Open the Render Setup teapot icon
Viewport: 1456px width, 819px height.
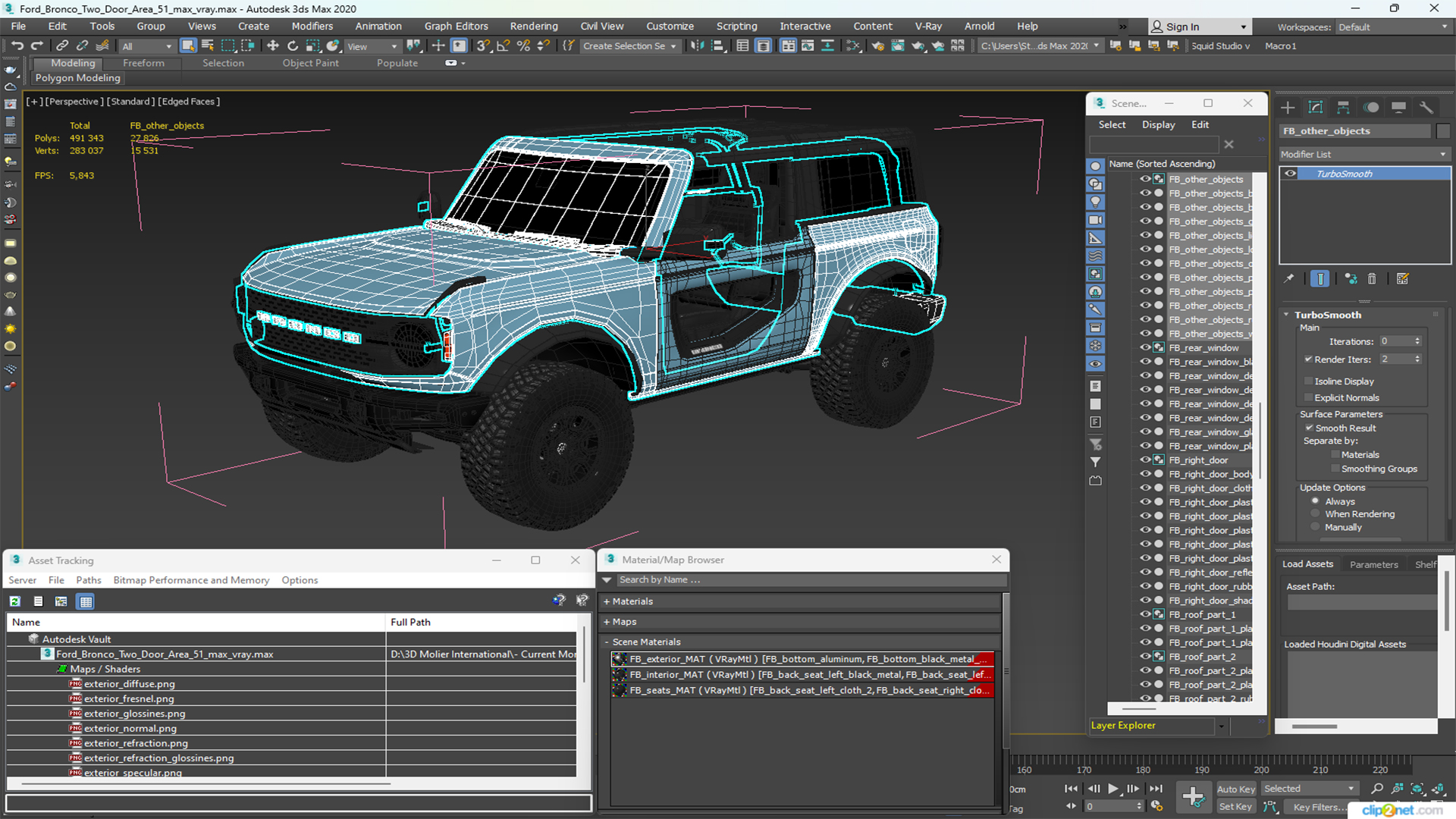pyautogui.click(x=877, y=45)
